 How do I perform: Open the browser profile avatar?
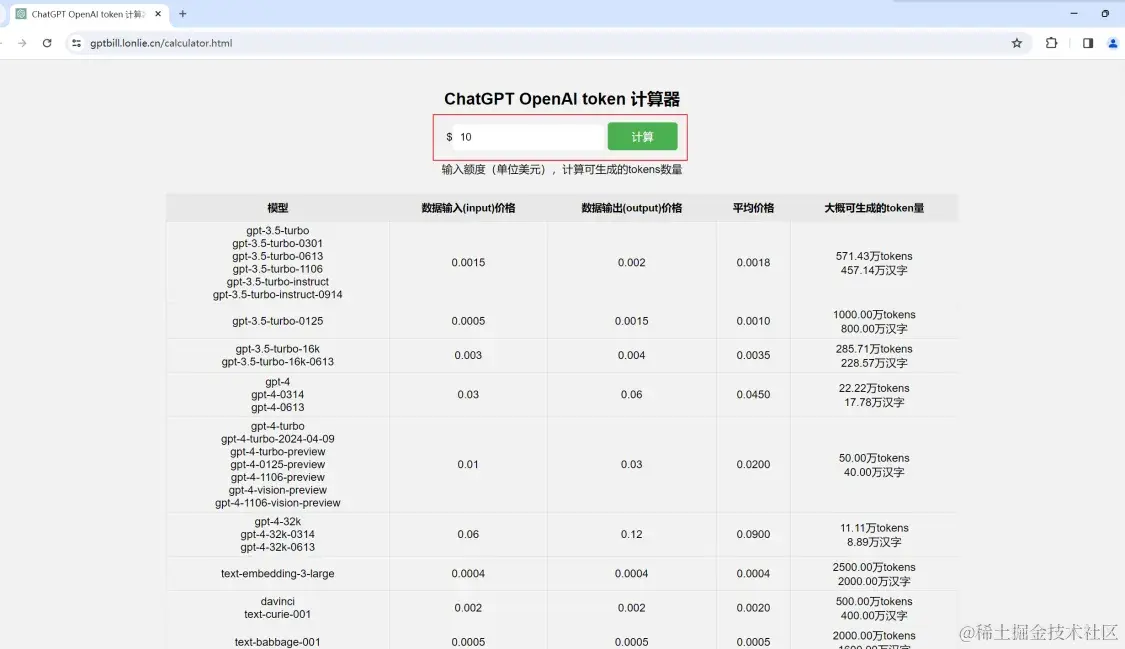click(x=1113, y=43)
